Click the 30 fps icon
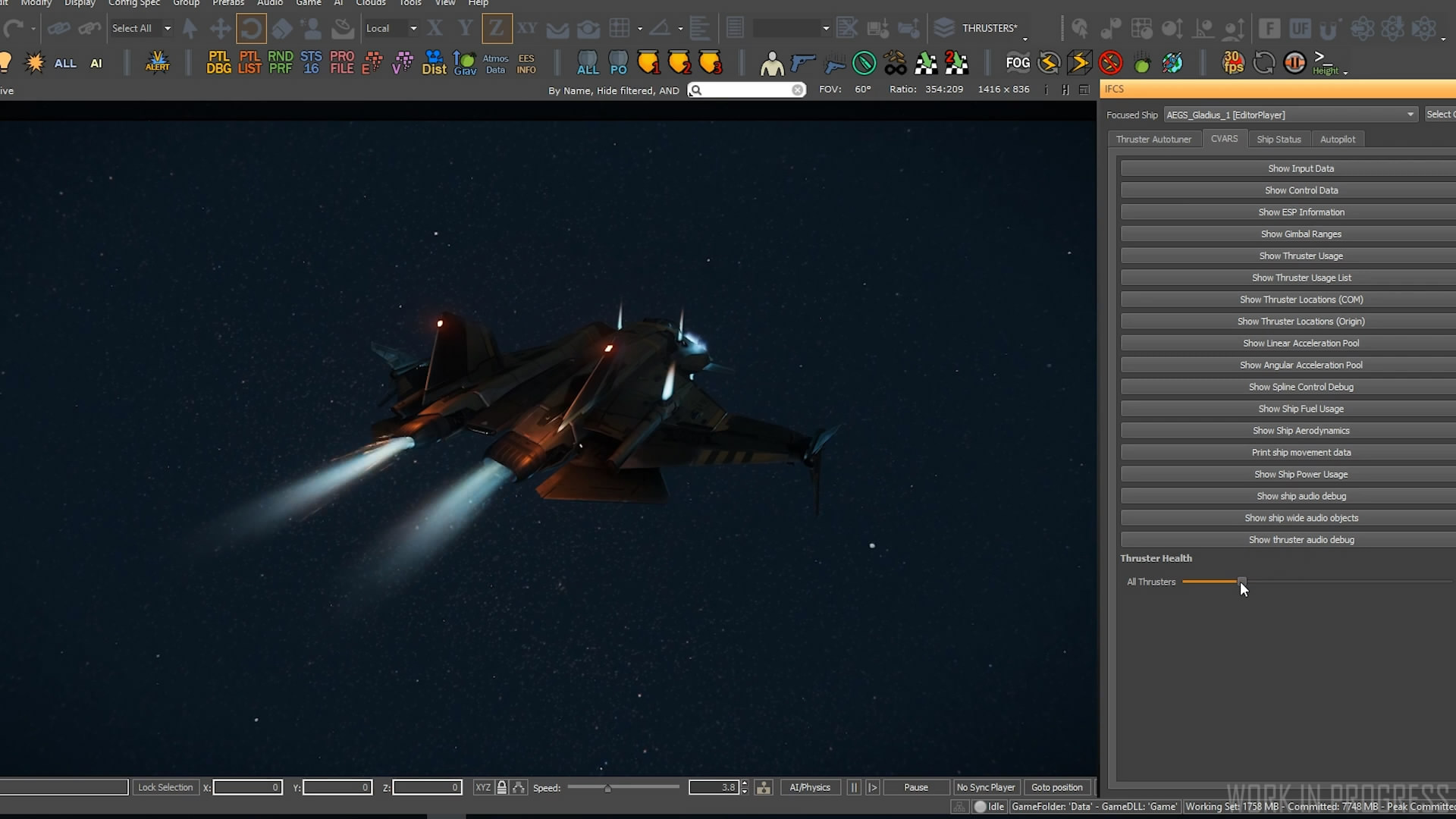Viewport: 1456px width, 819px height. coord(1233,63)
